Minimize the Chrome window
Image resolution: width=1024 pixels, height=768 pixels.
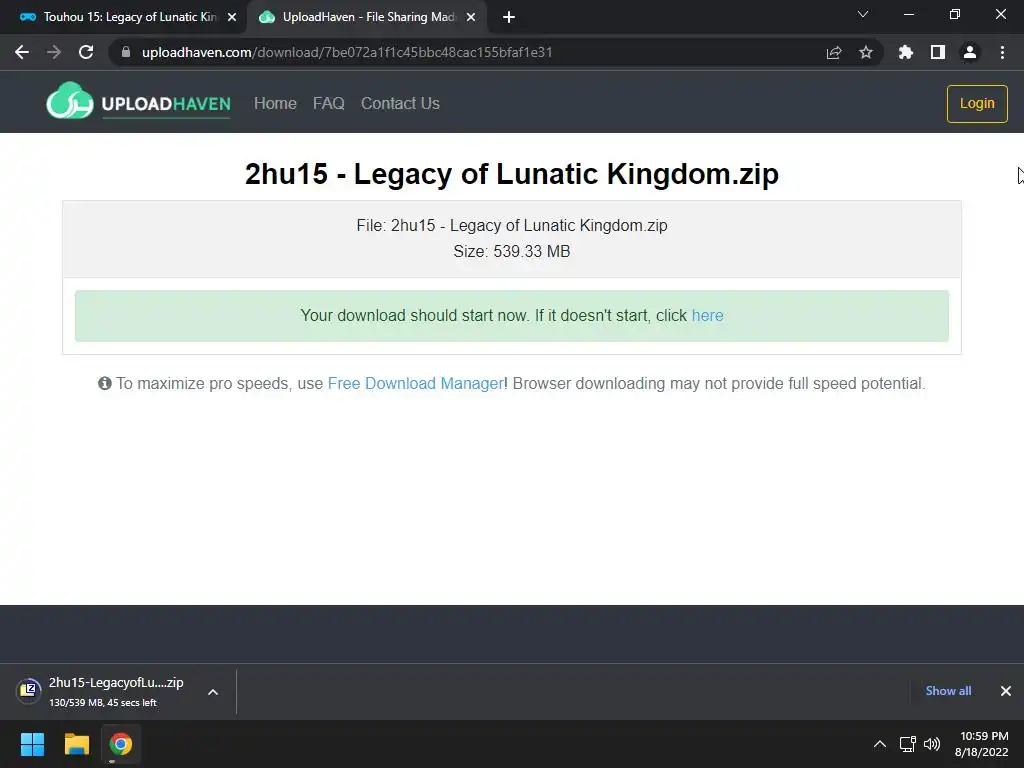click(909, 14)
